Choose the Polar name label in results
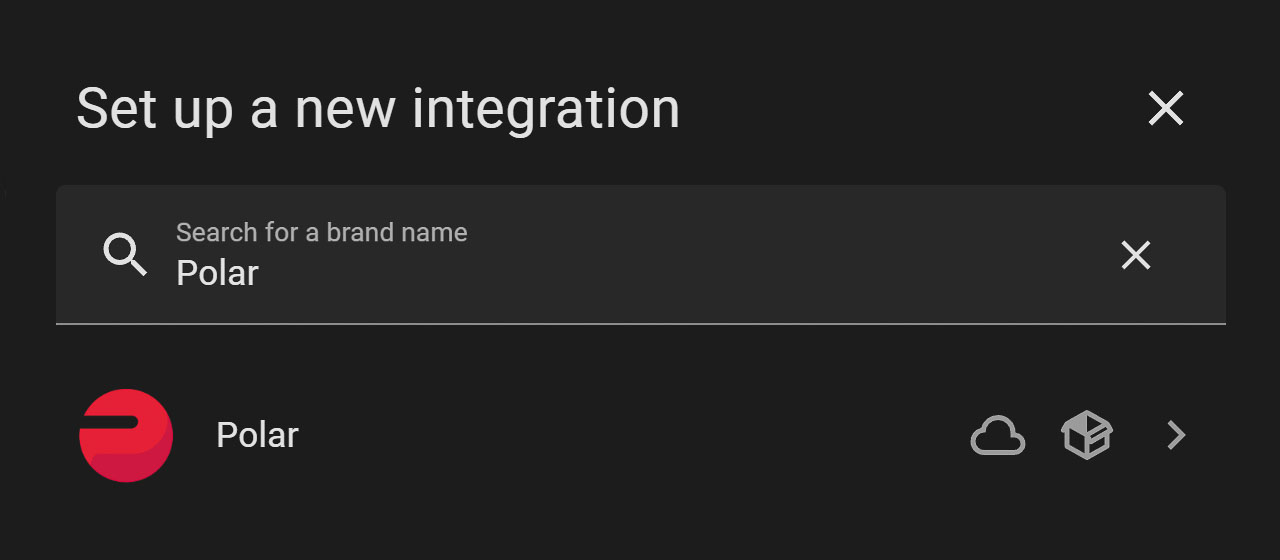 (x=257, y=435)
